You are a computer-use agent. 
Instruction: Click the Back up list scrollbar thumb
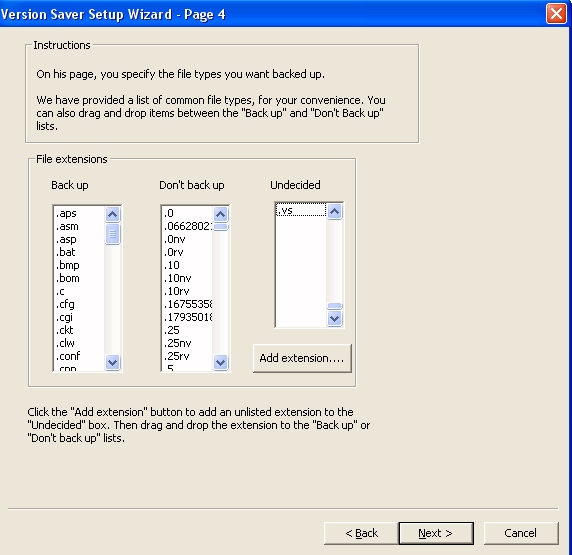(112, 234)
